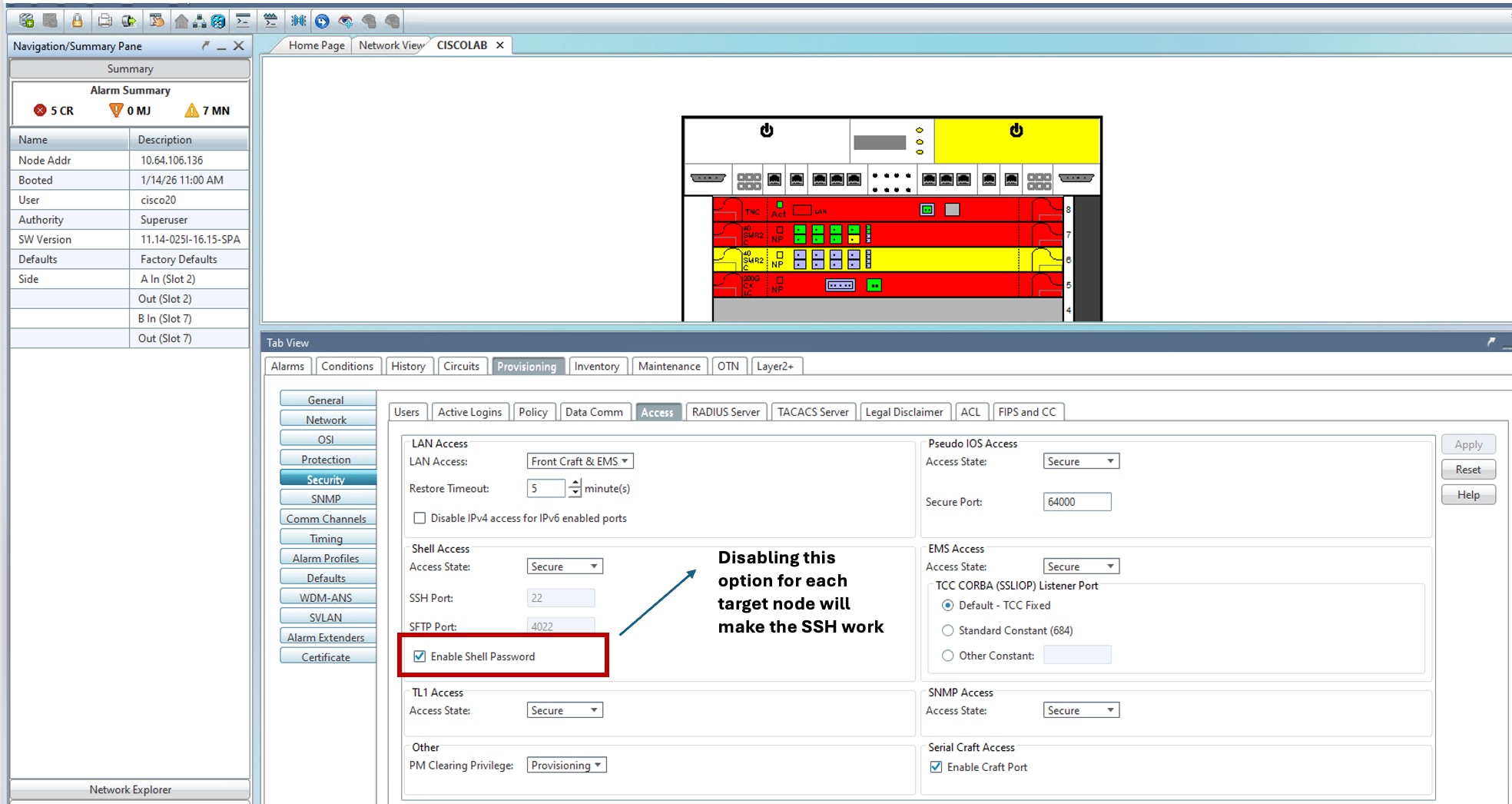Open the Certificate side section

pos(327,657)
